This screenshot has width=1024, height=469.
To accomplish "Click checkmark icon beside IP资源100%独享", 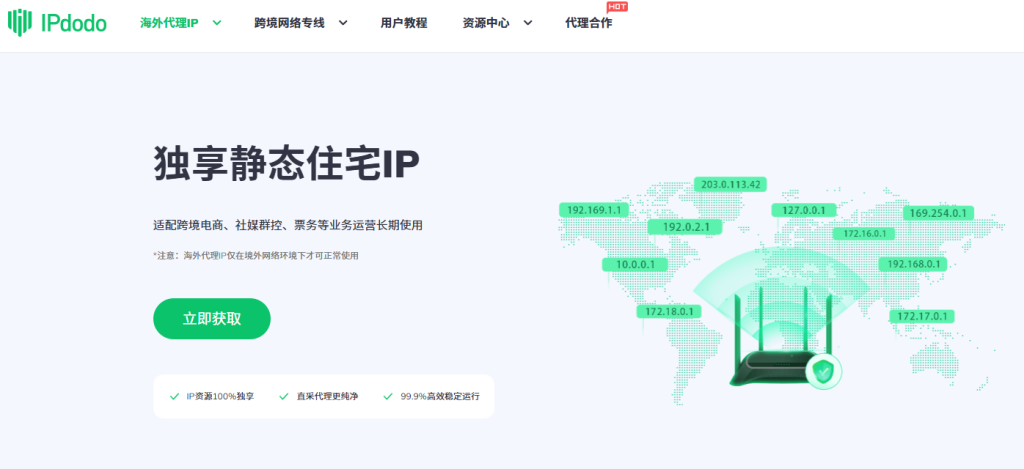I will tap(175, 396).
